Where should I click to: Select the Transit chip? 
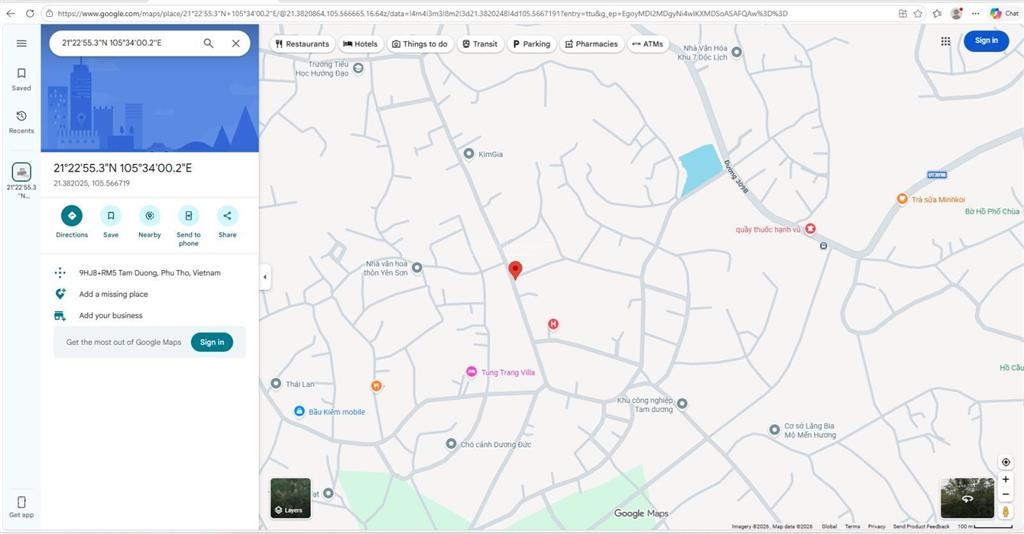[480, 44]
